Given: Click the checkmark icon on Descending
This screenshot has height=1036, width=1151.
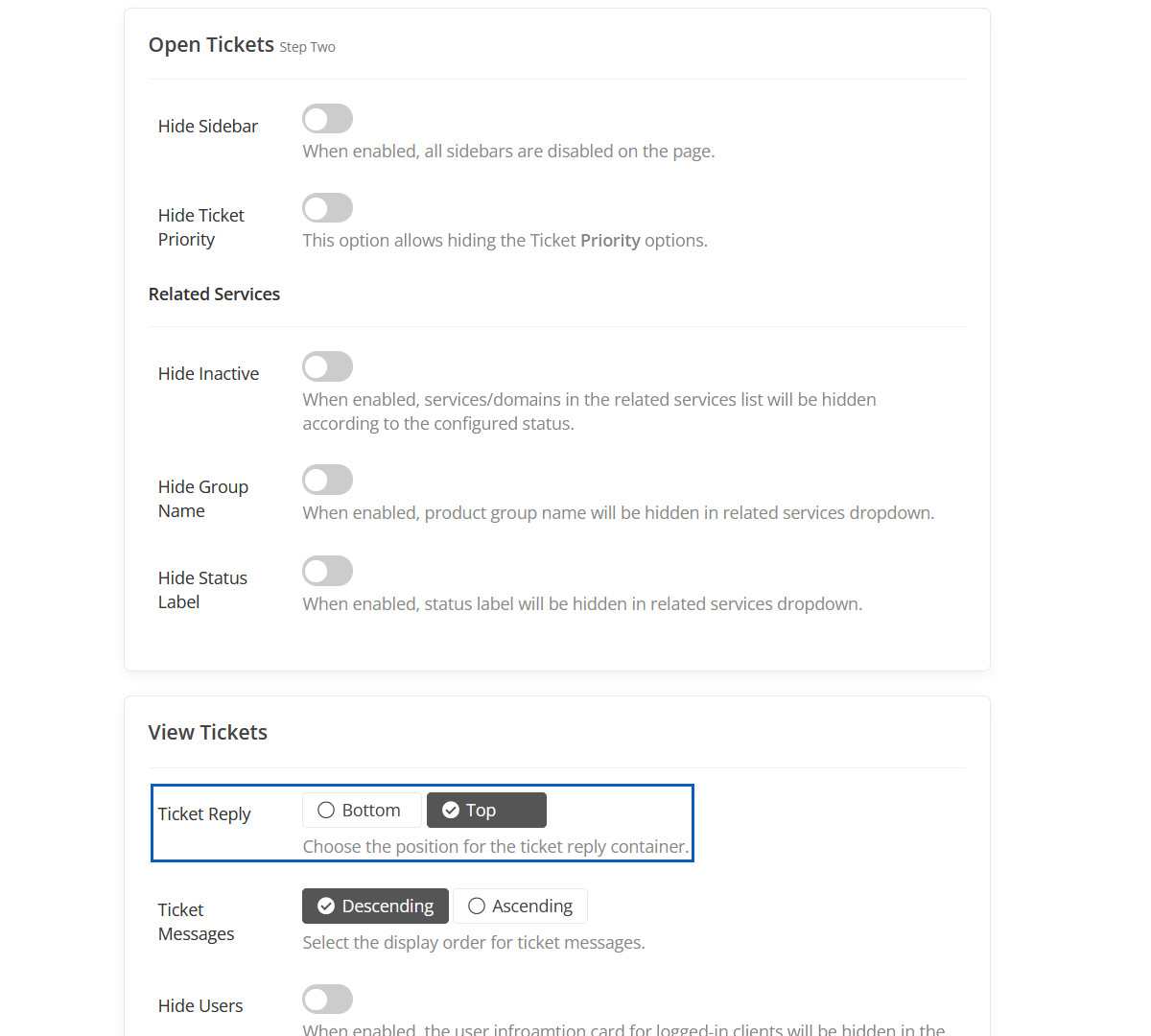Looking at the screenshot, I should click(326, 906).
